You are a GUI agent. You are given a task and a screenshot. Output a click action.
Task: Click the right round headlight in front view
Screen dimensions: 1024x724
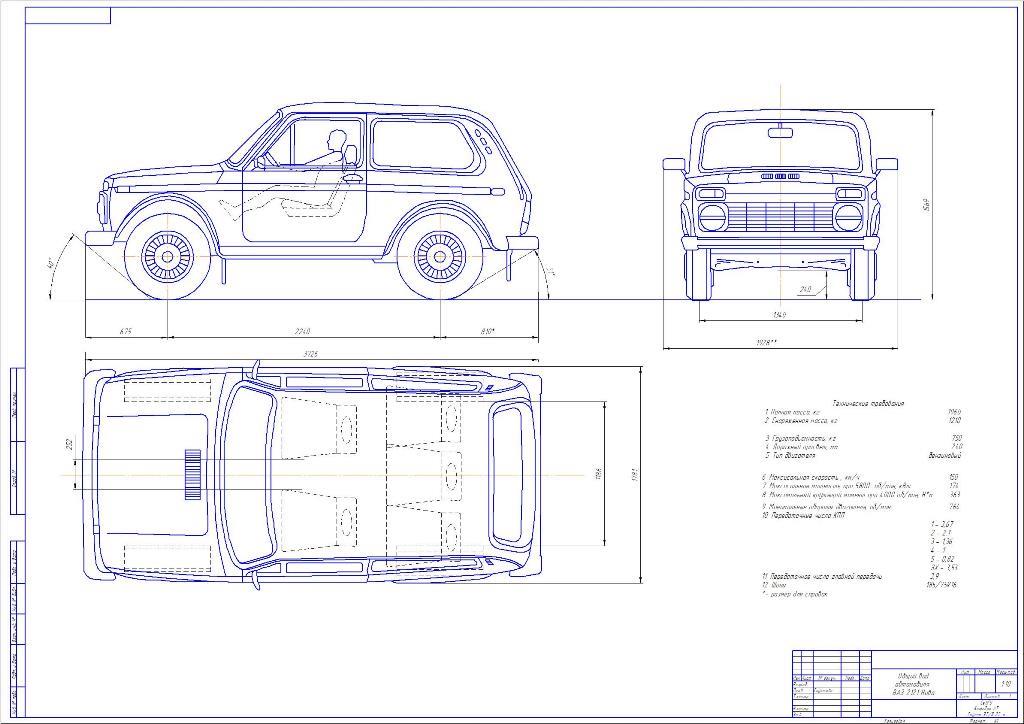[848, 217]
